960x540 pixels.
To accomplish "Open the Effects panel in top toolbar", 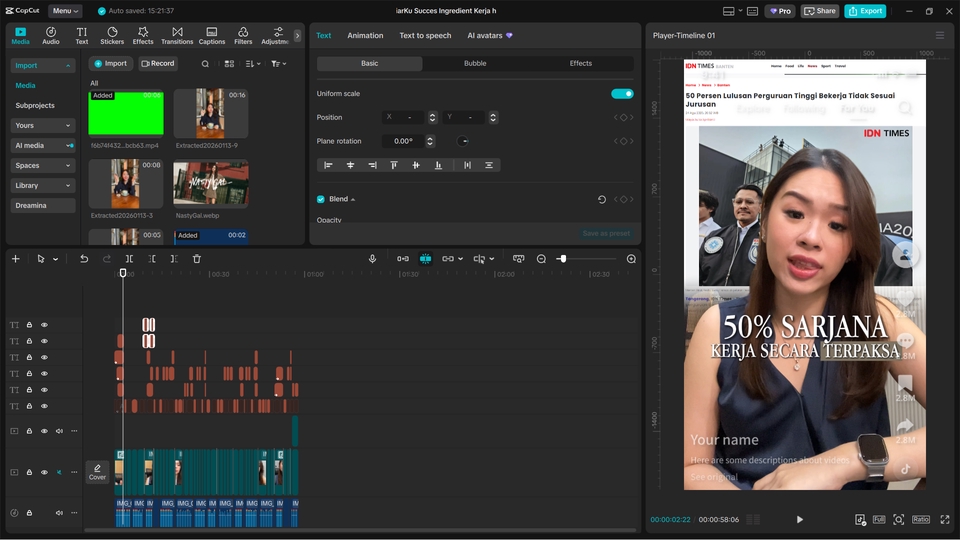I will coord(143,36).
